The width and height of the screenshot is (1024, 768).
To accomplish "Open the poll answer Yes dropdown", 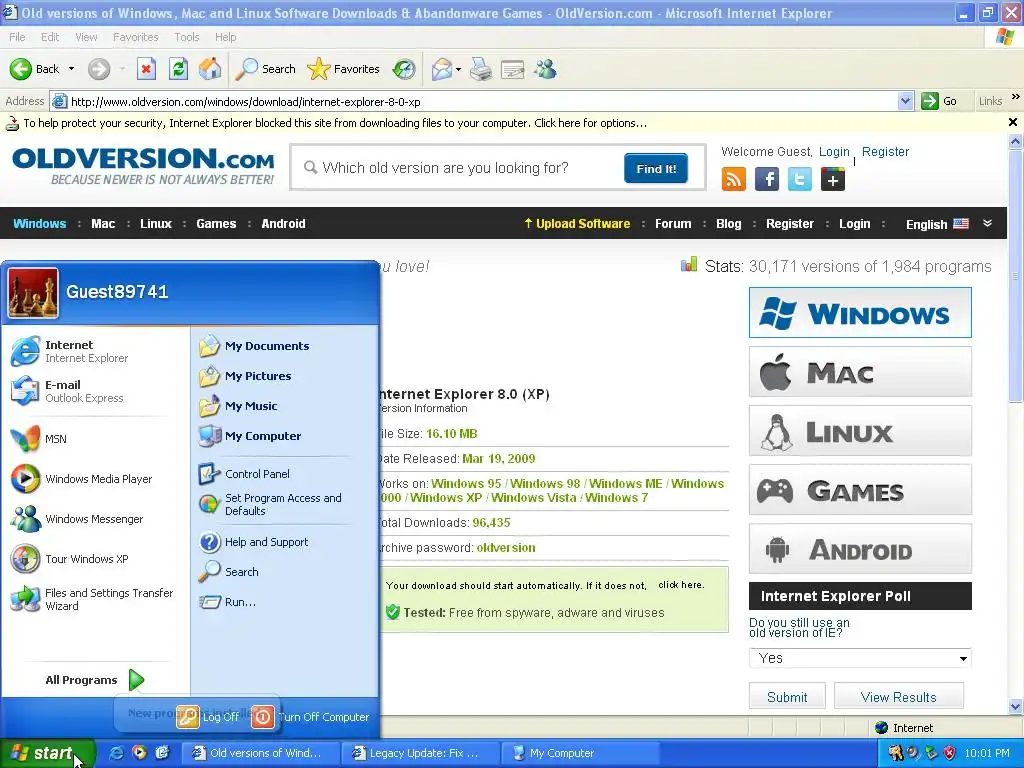I will 860,658.
